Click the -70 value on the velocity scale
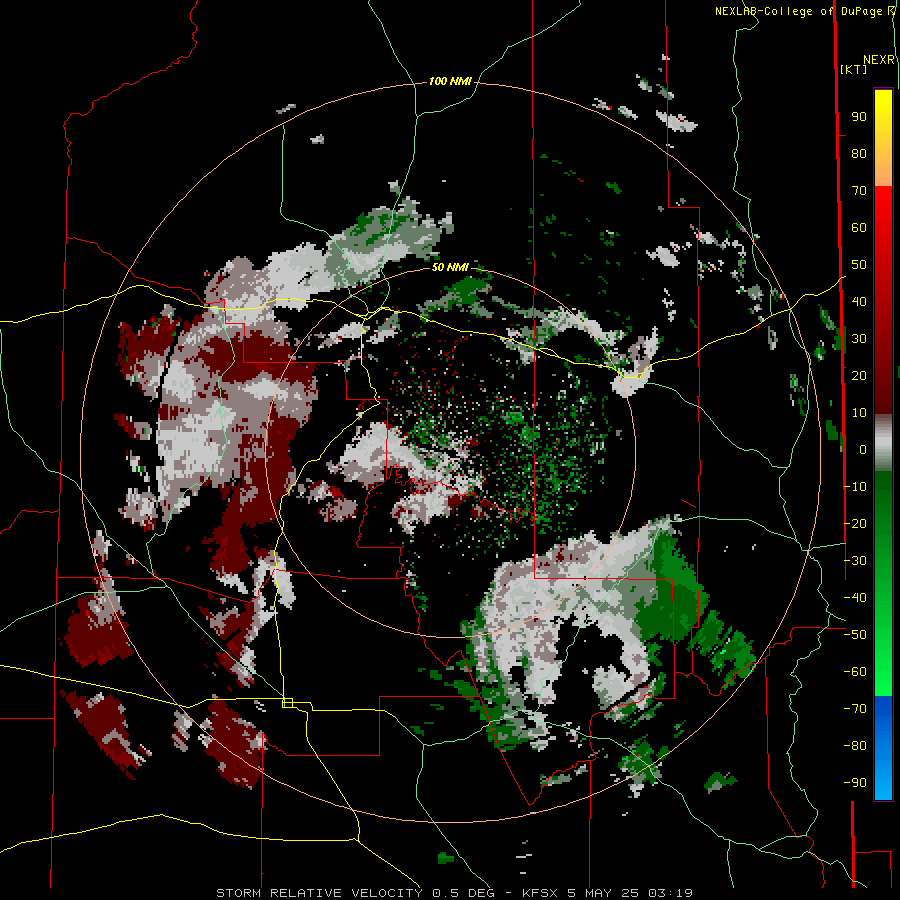This screenshot has height=900, width=900. coord(855,709)
